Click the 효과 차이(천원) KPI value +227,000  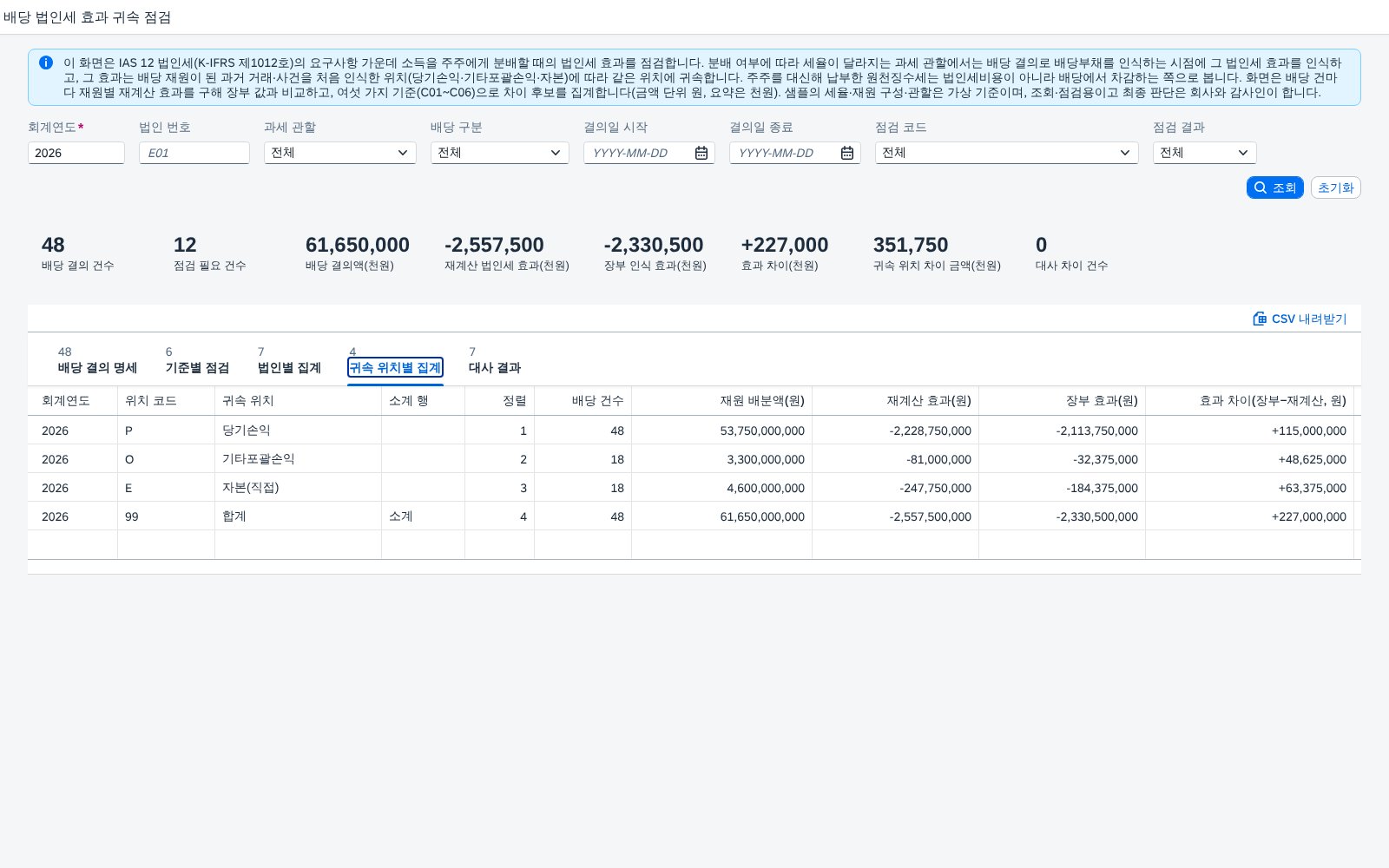784,245
